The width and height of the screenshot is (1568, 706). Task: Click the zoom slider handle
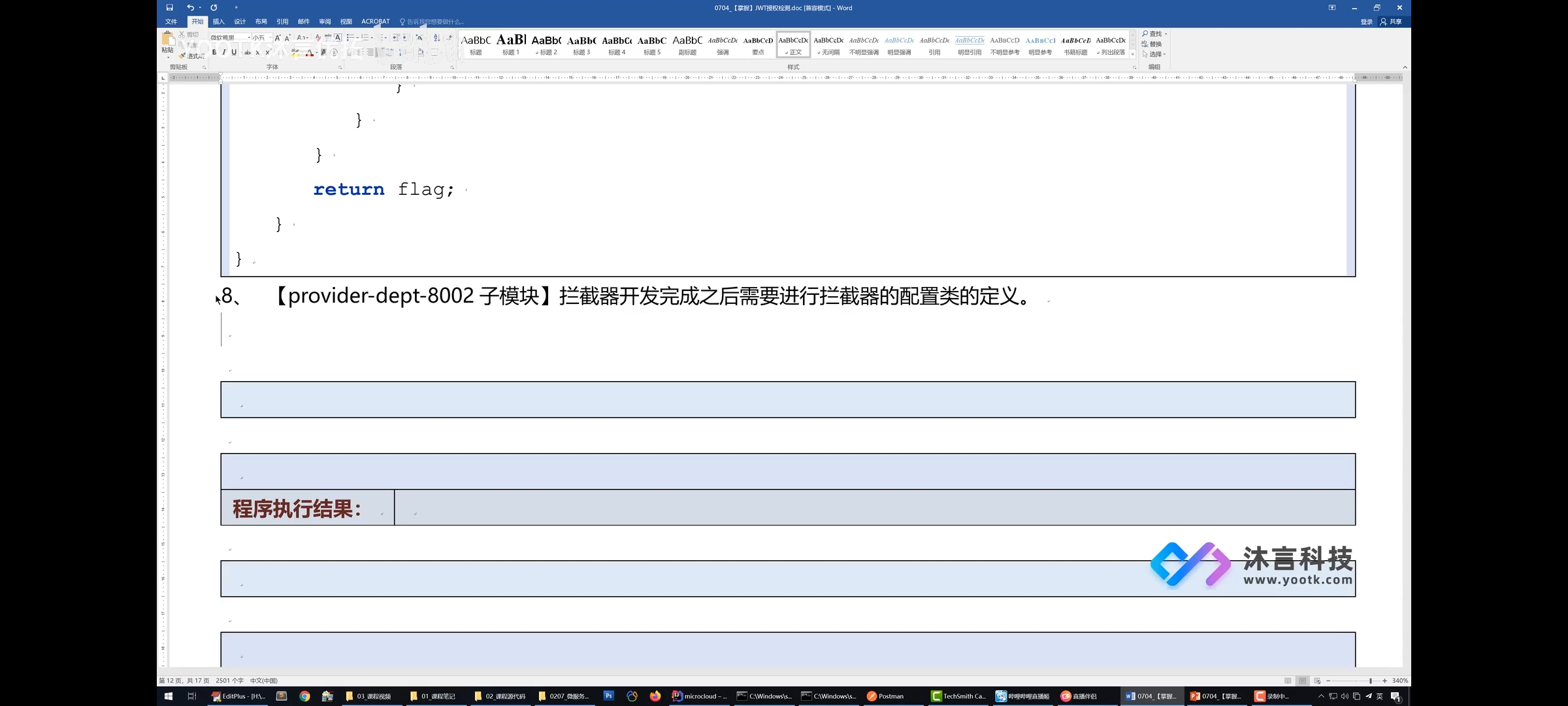coord(1371,681)
